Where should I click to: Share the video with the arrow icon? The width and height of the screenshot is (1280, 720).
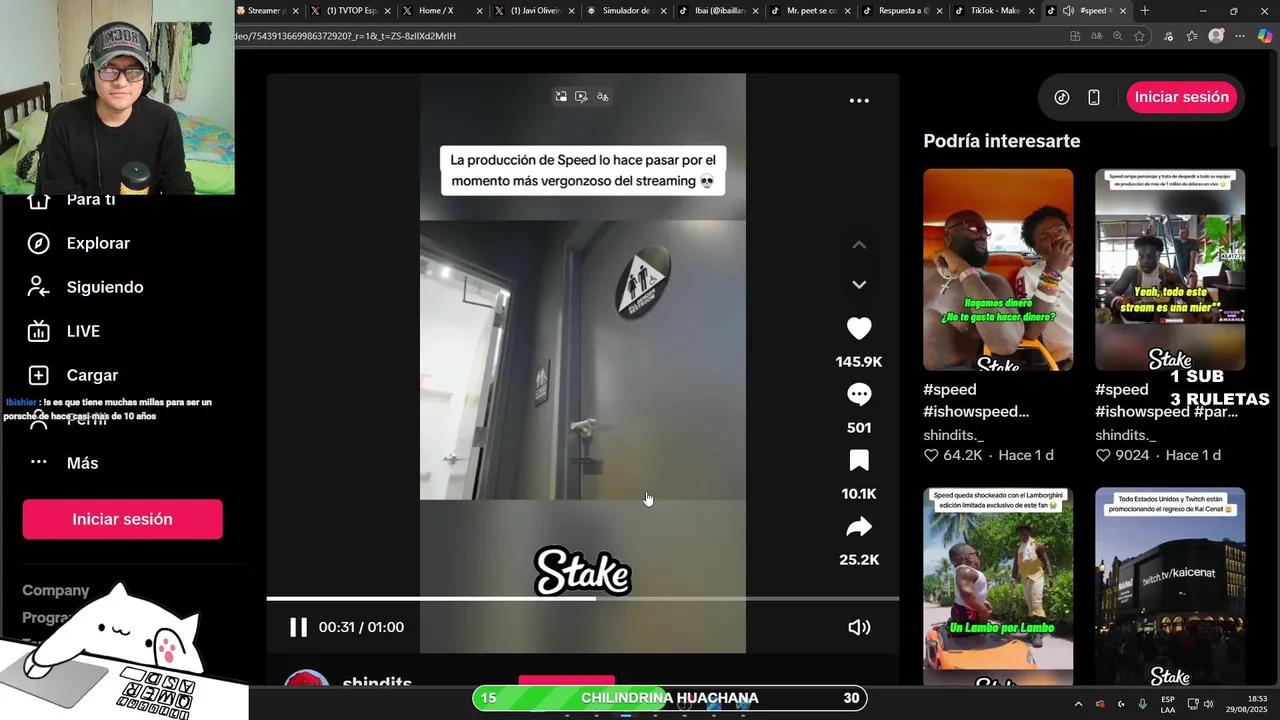(859, 526)
